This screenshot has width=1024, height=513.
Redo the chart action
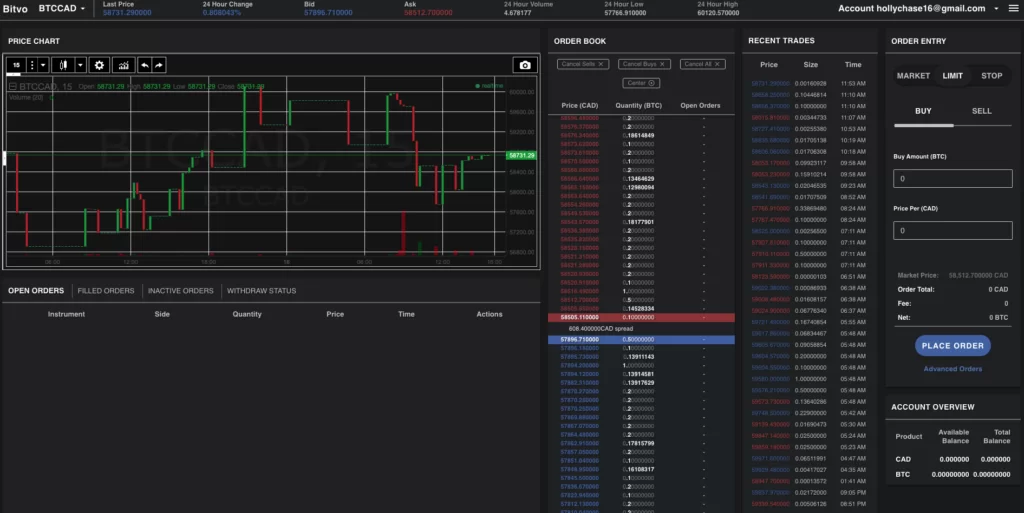click(159, 65)
